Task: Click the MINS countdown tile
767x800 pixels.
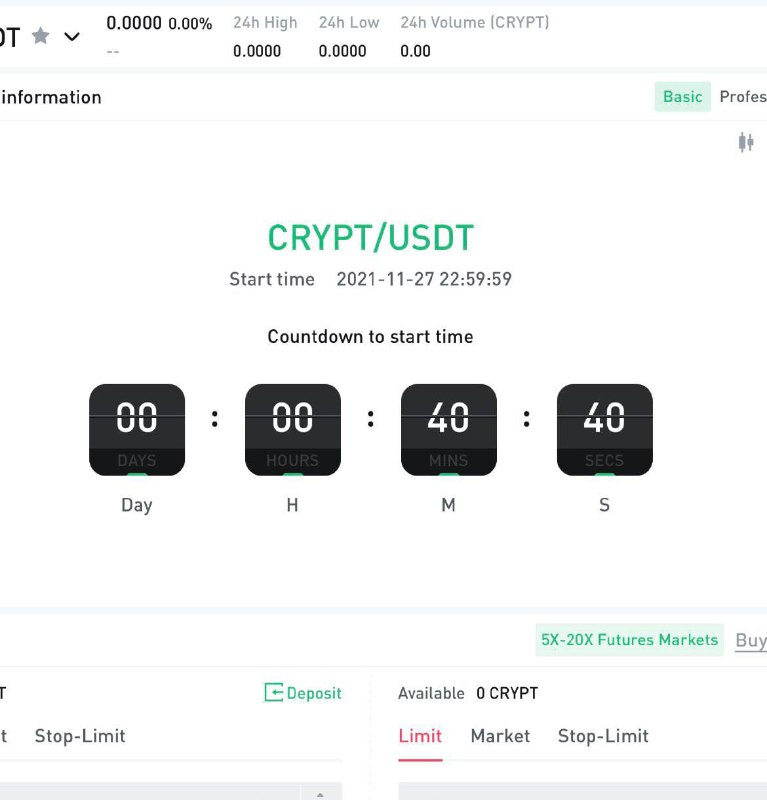Action: coord(449,430)
